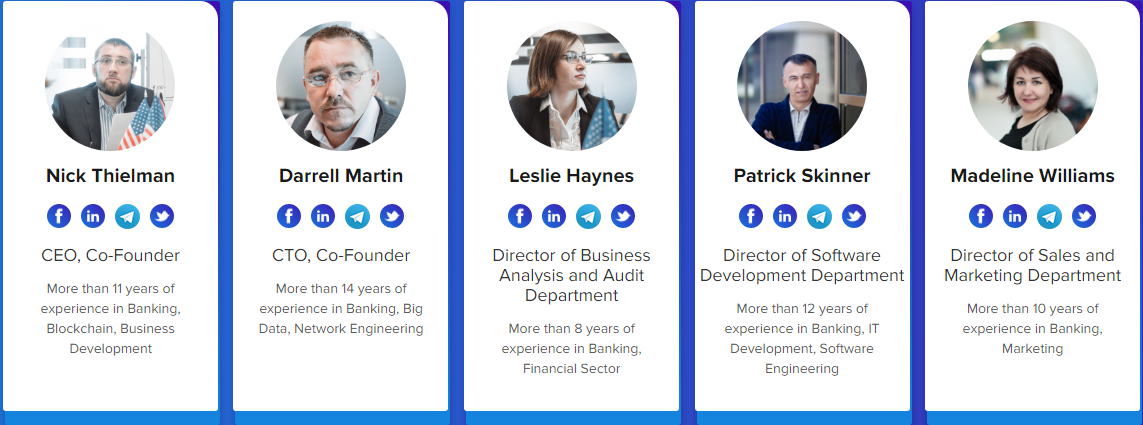Open Leslie Haynes's LinkedIn icon
Image resolution: width=1143 pixels, height=425 pixels.
point(554,216)
